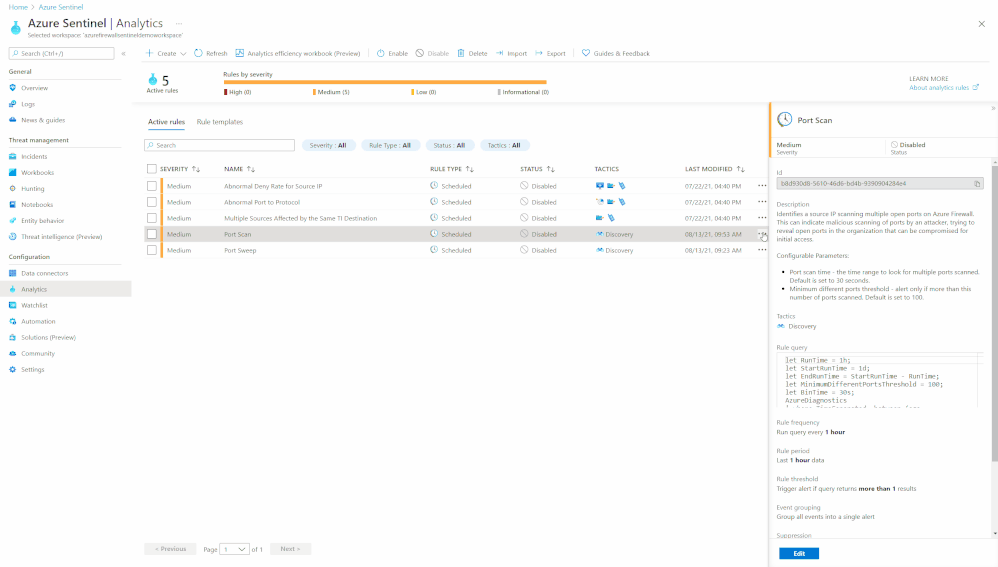Open Hunting section

(32, 188)
